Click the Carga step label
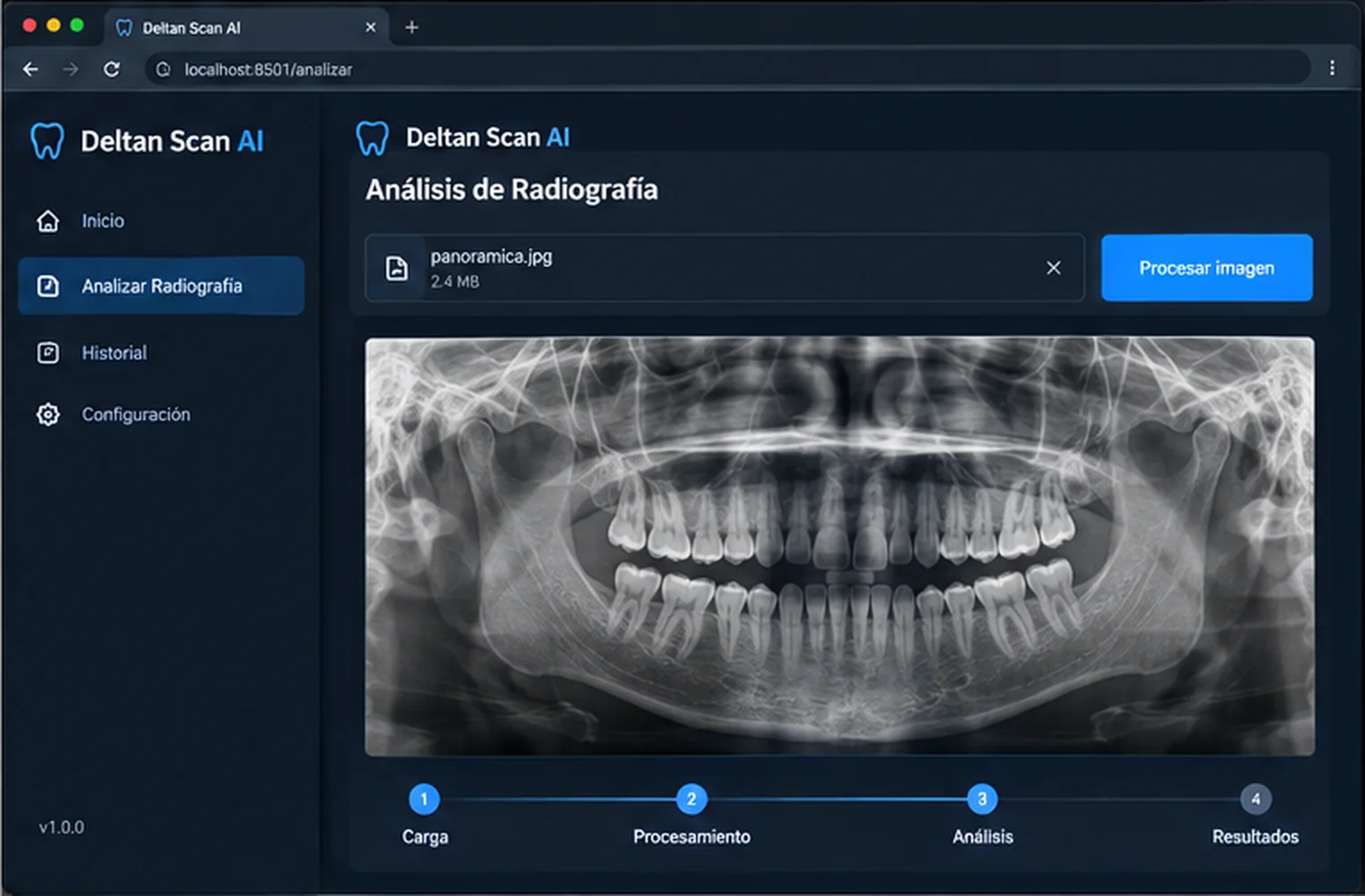Image resolution: width=1365 pixels, height=896 pixels. (x=425, y=837)
